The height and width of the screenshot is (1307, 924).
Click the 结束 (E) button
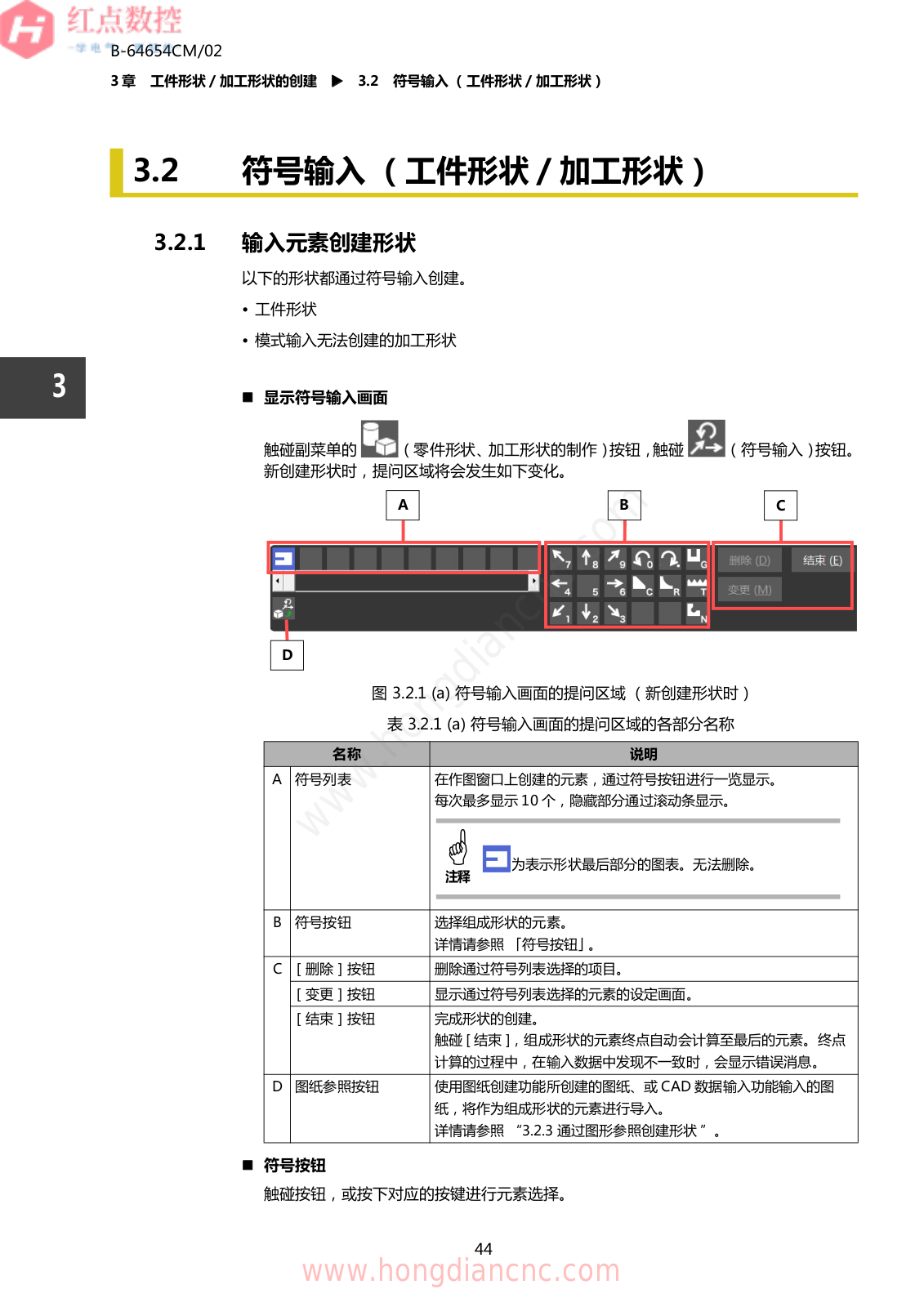click(822, 560)
